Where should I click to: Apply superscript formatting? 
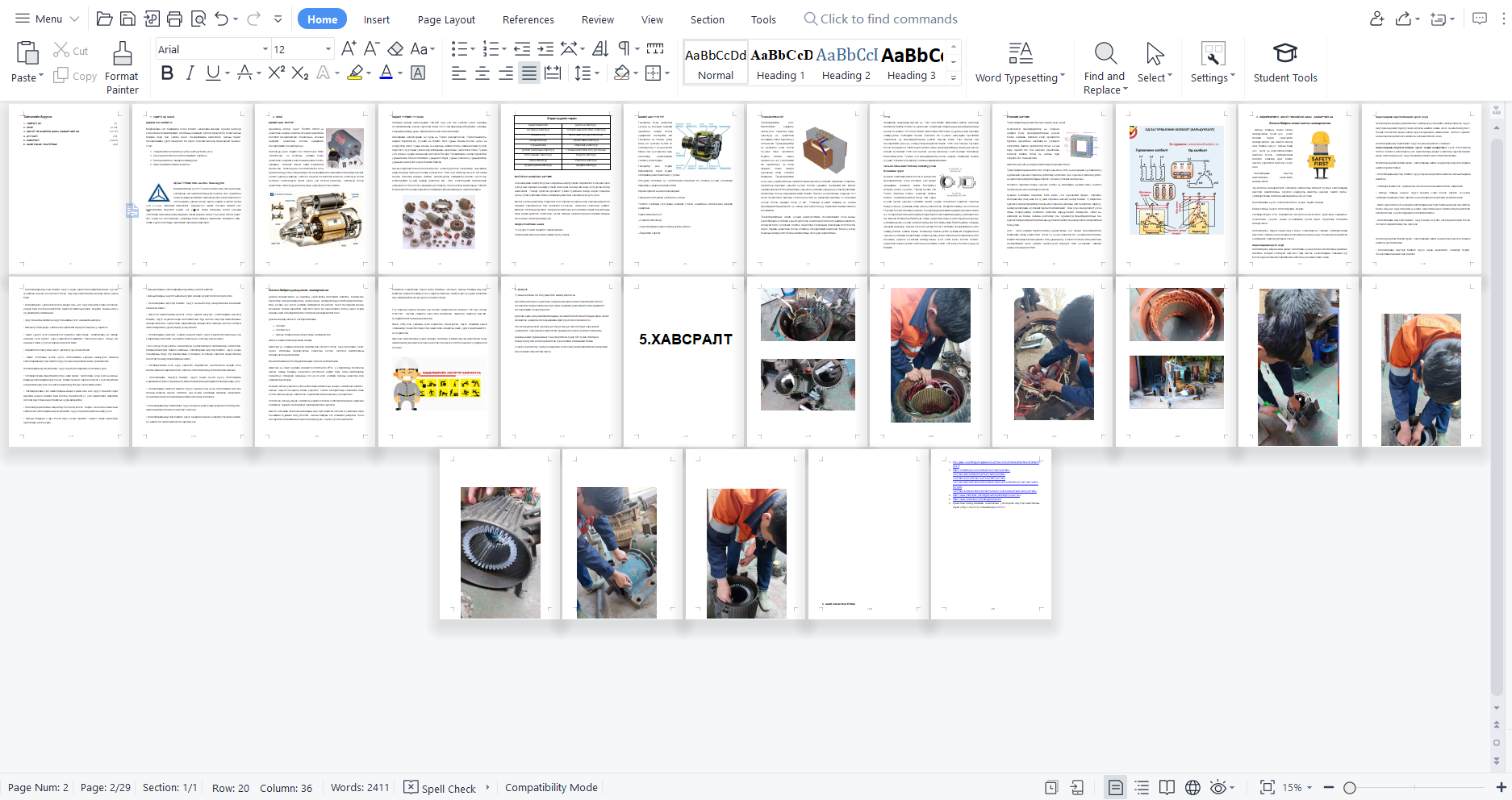[x=276, y=73]
